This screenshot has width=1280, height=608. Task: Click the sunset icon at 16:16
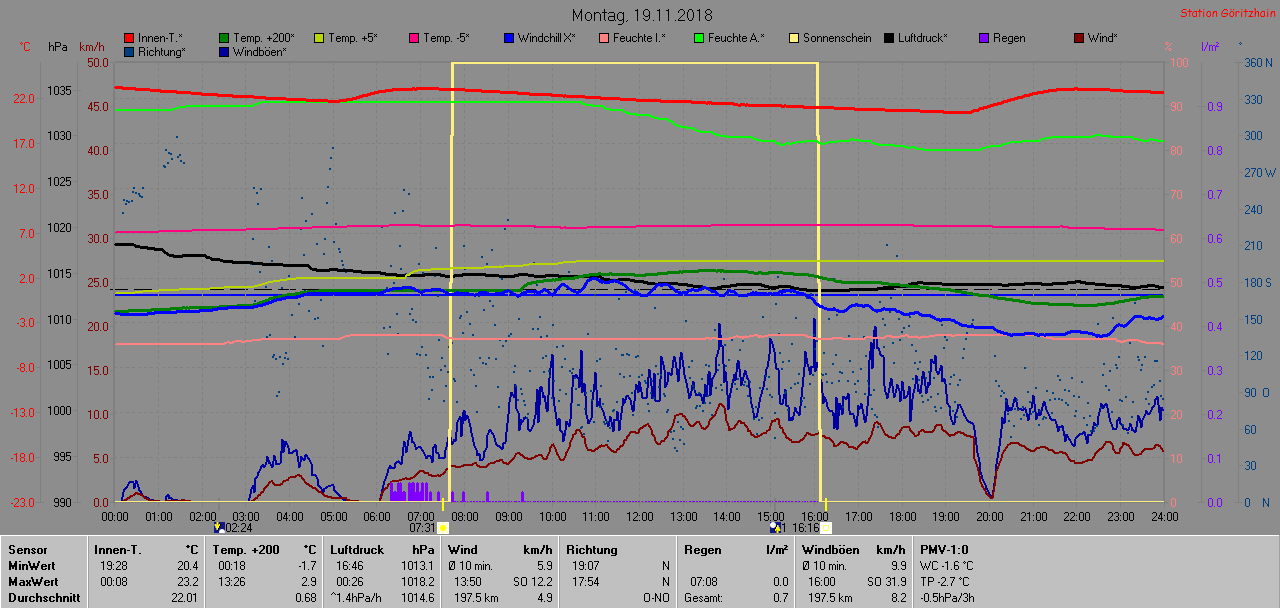825,527
